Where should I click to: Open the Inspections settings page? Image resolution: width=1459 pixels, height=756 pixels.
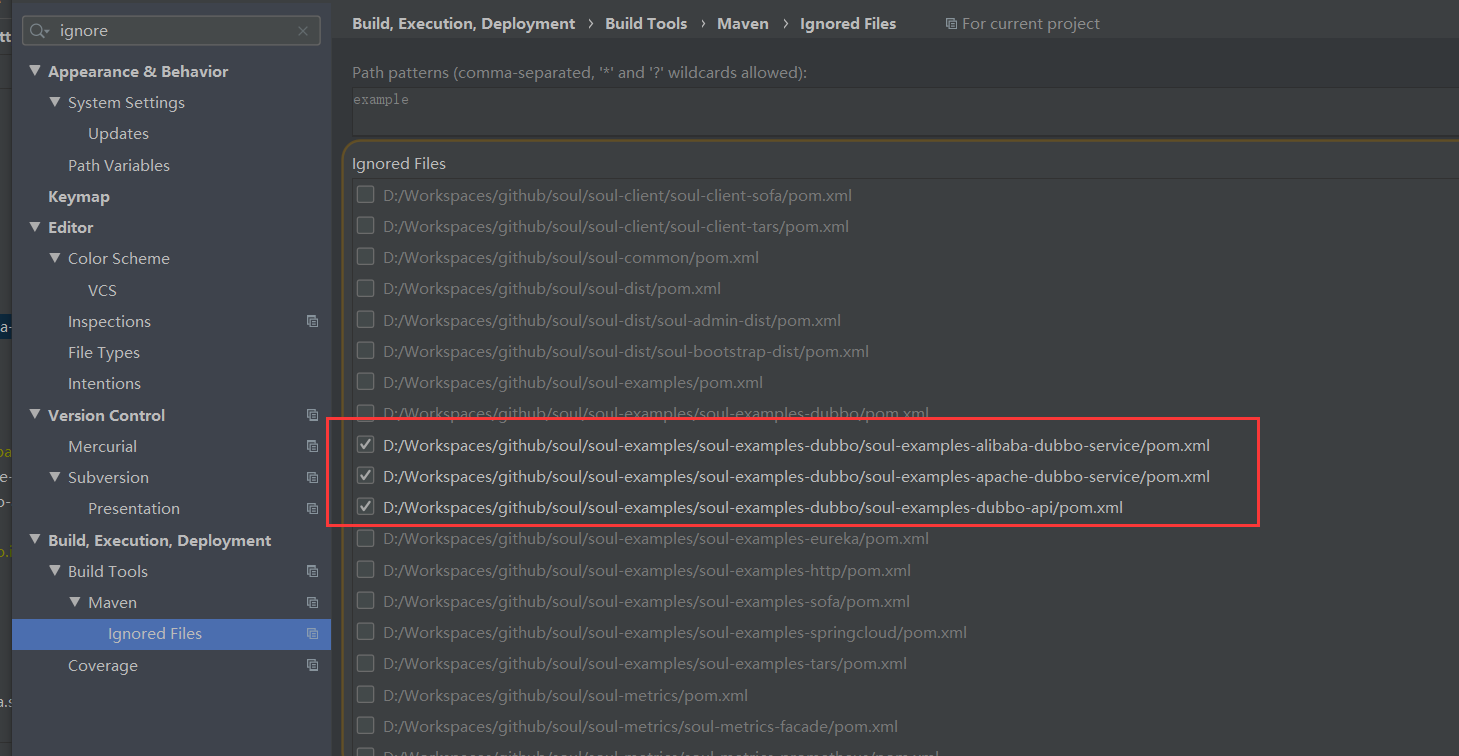[109, 321]
